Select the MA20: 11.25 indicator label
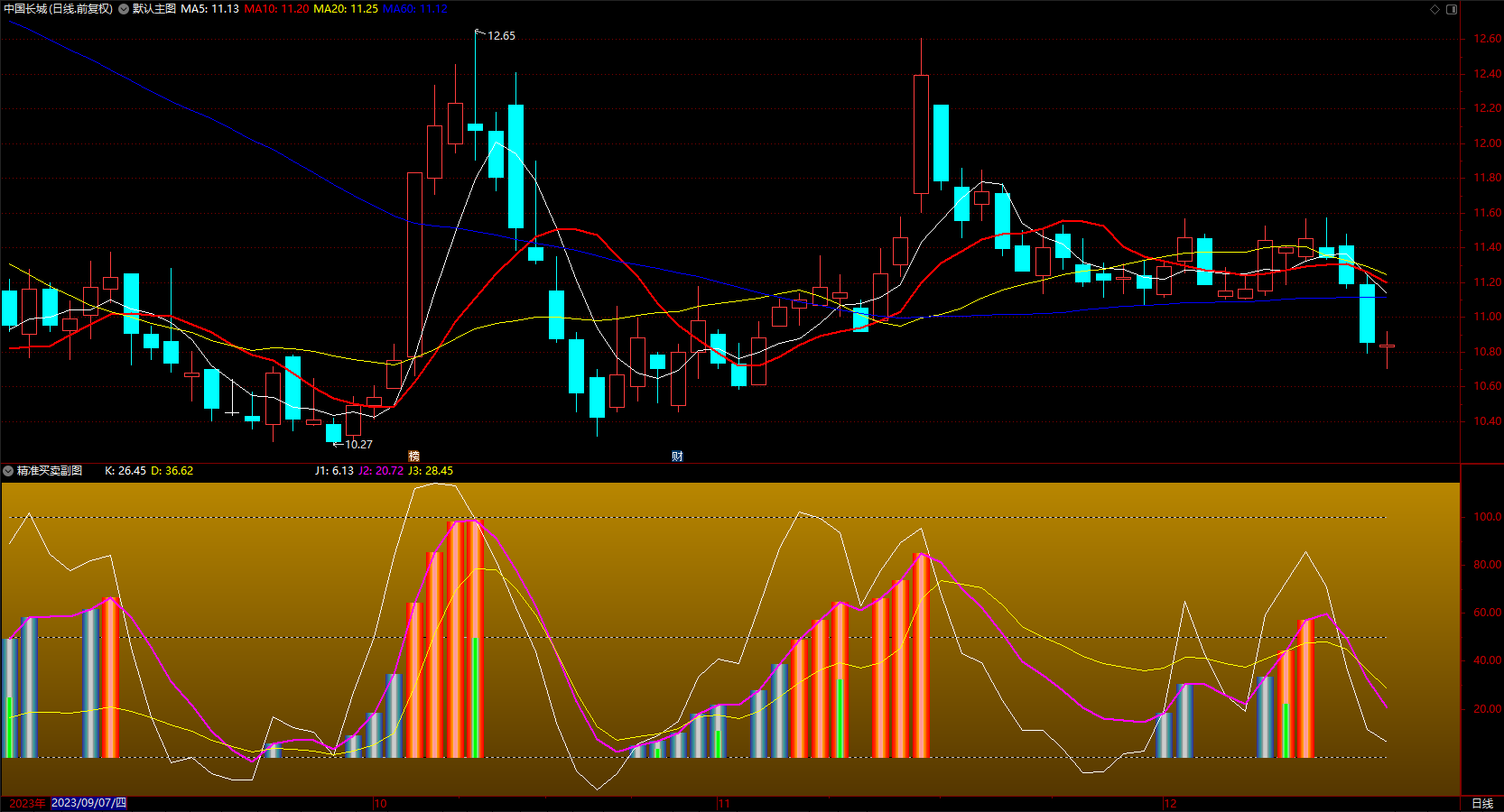 click(346, 9)
